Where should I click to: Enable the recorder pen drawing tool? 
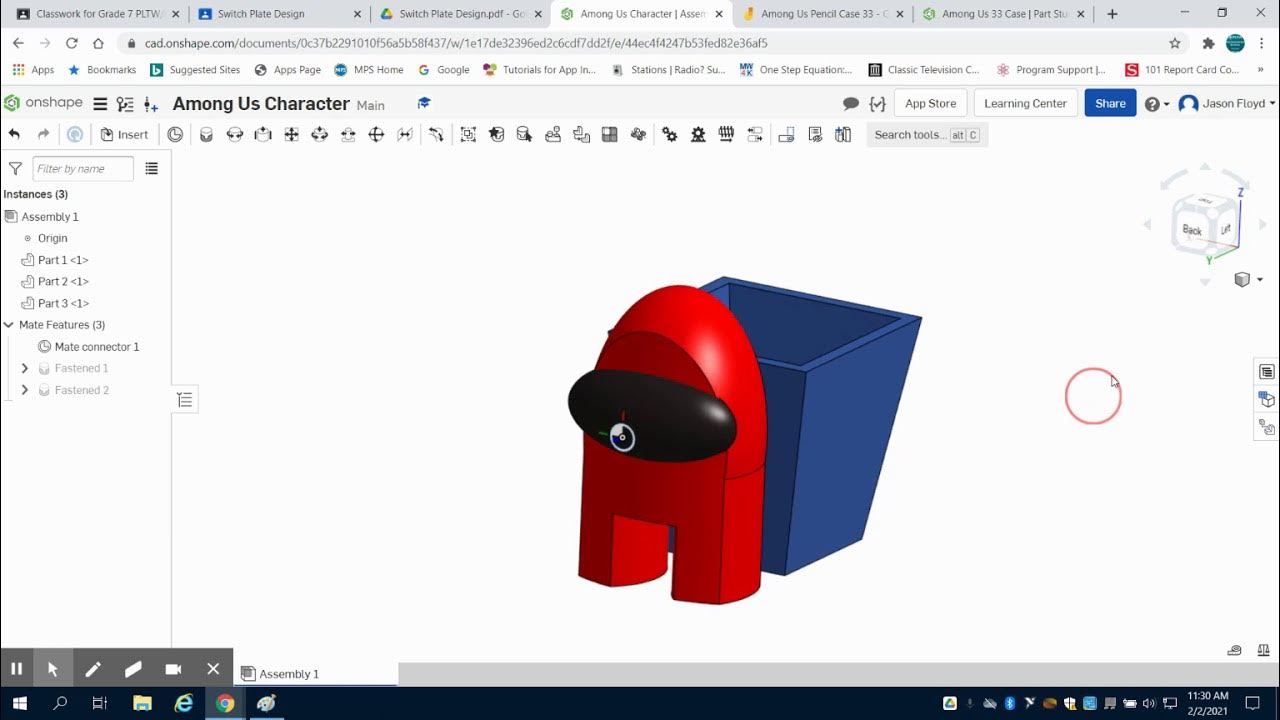coord(93,669)
